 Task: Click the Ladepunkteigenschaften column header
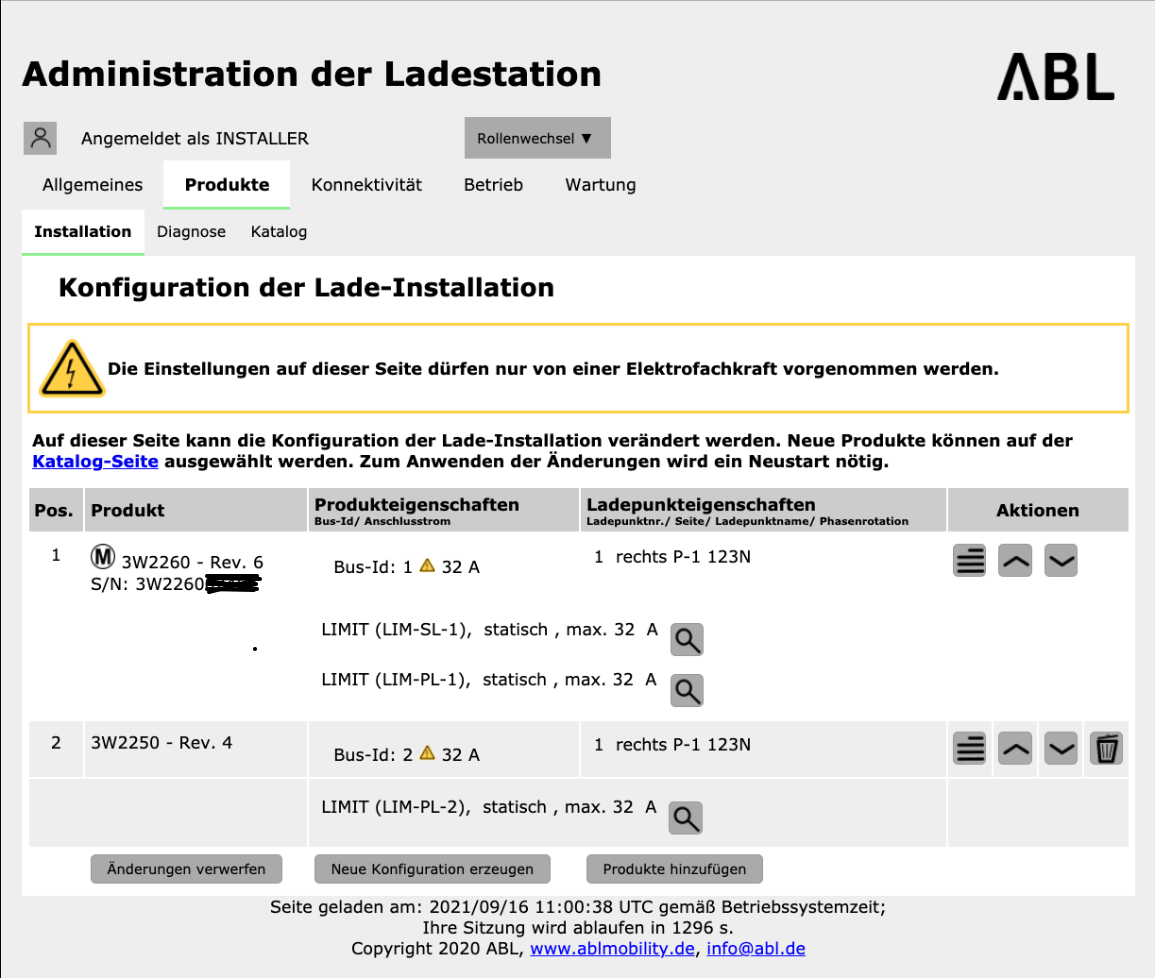coord(763,510)
